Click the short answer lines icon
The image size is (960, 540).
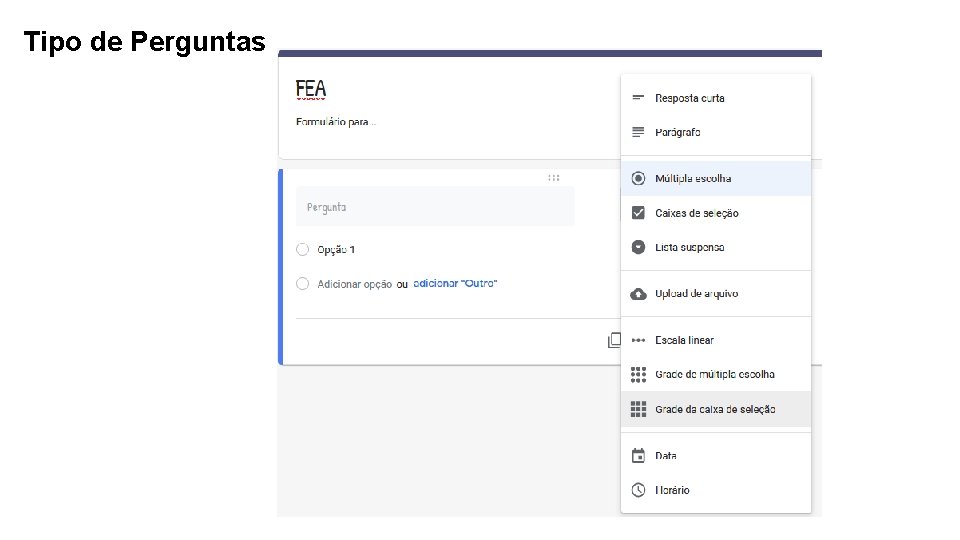(x=638, y=97)
